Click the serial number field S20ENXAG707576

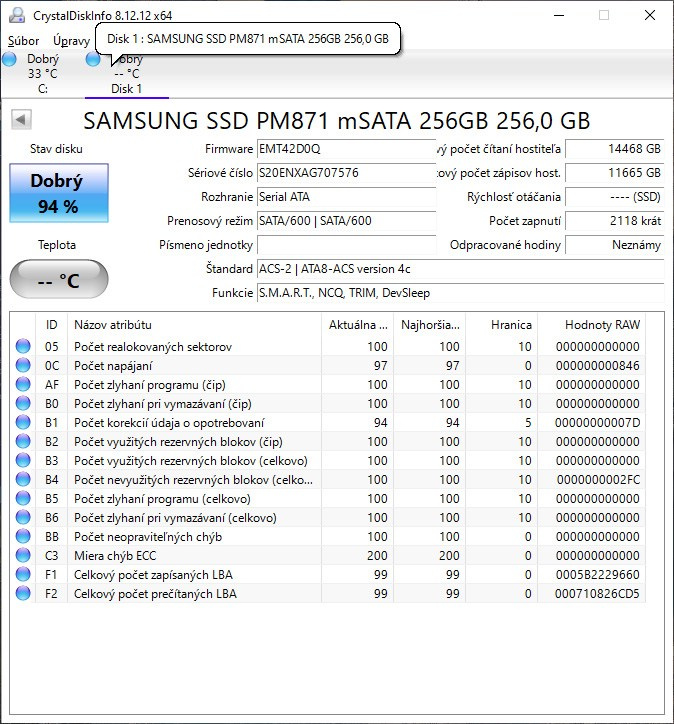(x=346, y=173)
